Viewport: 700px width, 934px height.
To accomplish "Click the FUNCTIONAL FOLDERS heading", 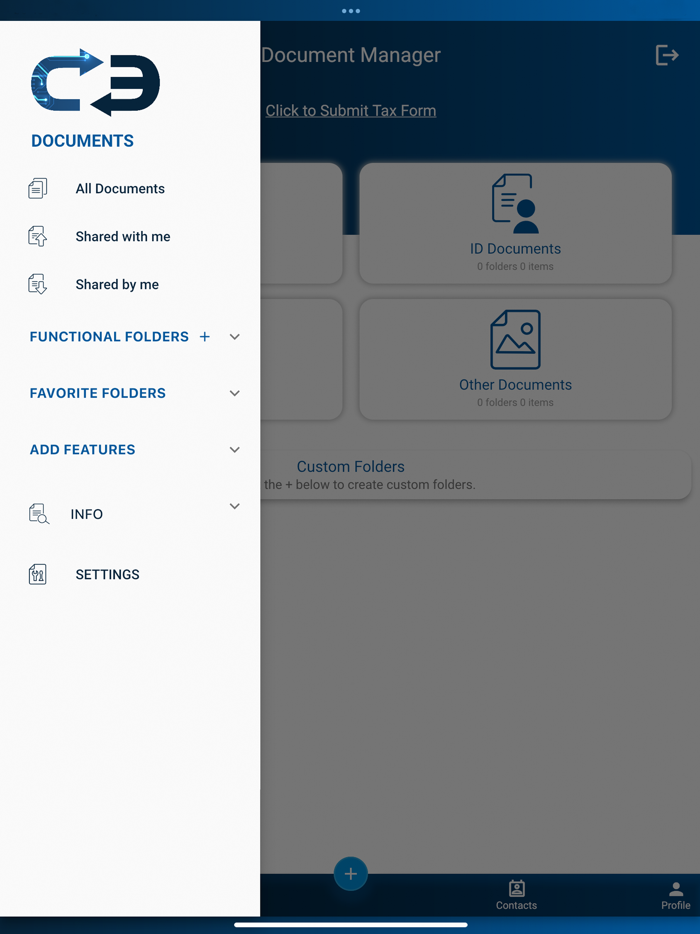I will pyautogui.click(x=109, y=337).
